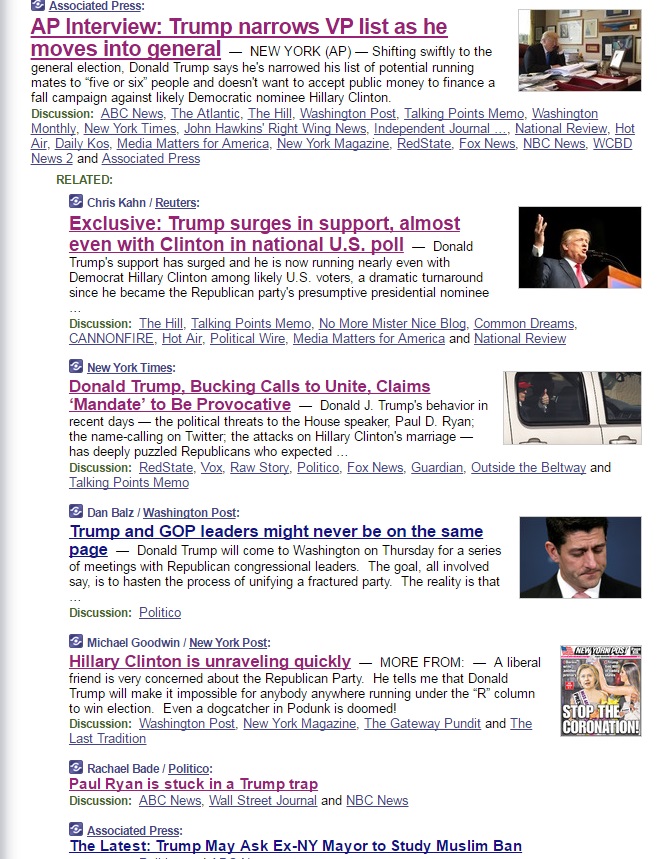This screenshot has width=666, height=859.
Task: Open 'Paul Ryan is stuck in a Trump trap'
Action: pyautogui.click(x=193, y=784)
